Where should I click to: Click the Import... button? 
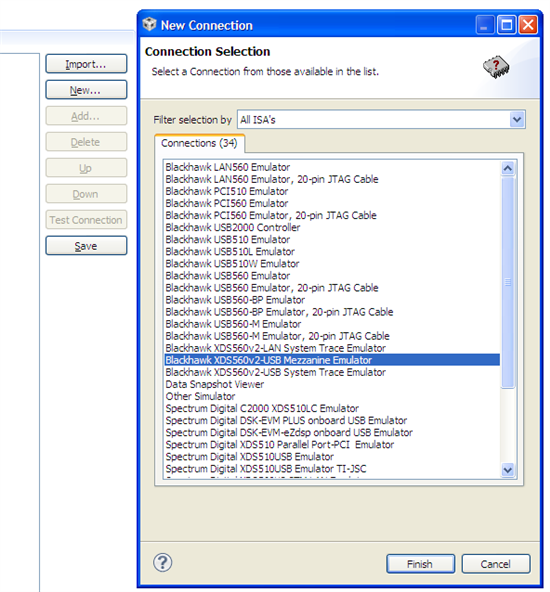(x=86, y=64)
